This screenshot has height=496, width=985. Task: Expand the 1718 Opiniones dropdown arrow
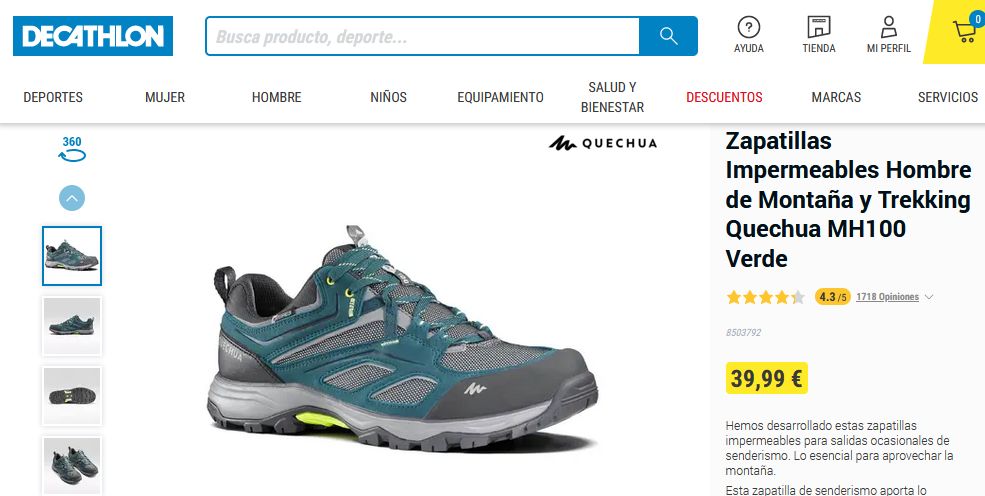(x=929, y=297)
